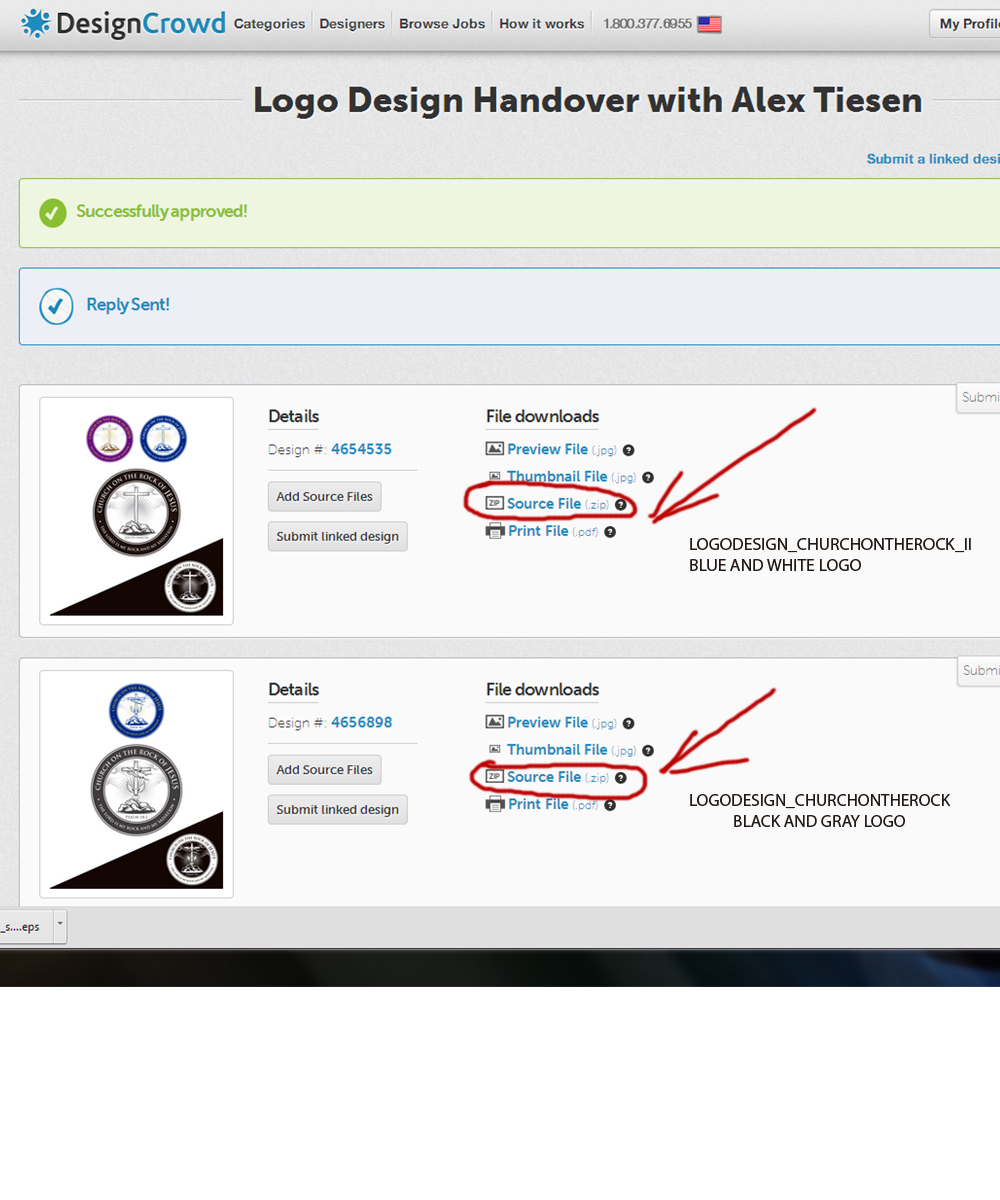Download Preview File for design 4656898
The width and height of the screenshot is (1000, 1200).
point(547,722)
